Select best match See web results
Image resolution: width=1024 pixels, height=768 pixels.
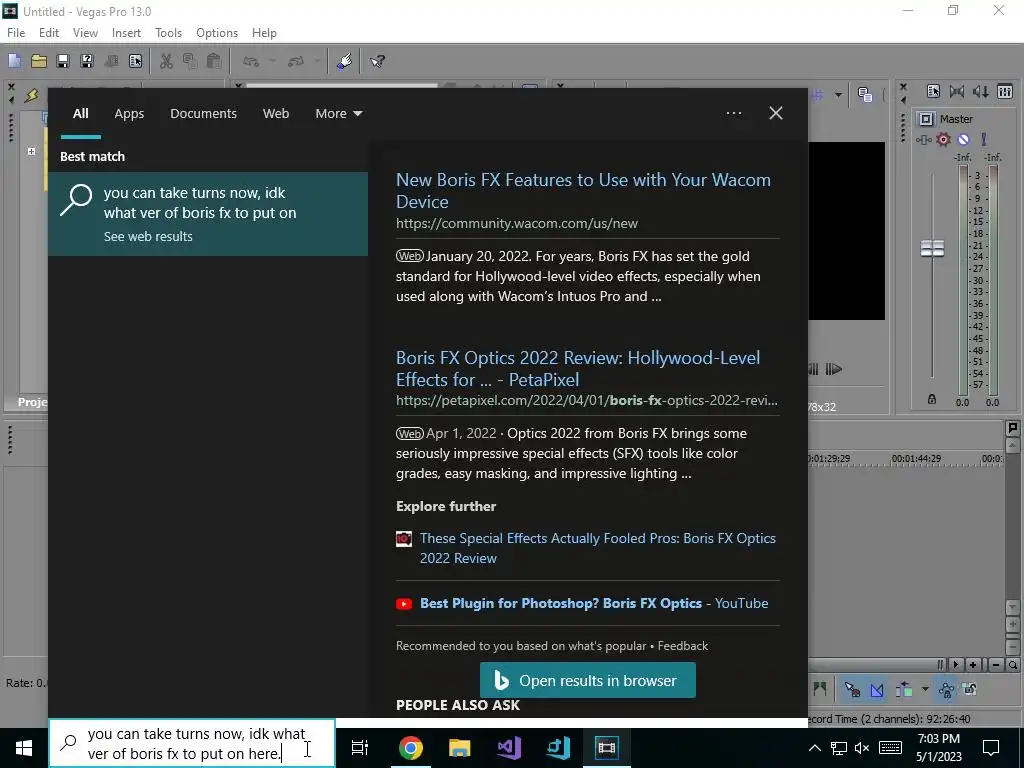(208, 214)
